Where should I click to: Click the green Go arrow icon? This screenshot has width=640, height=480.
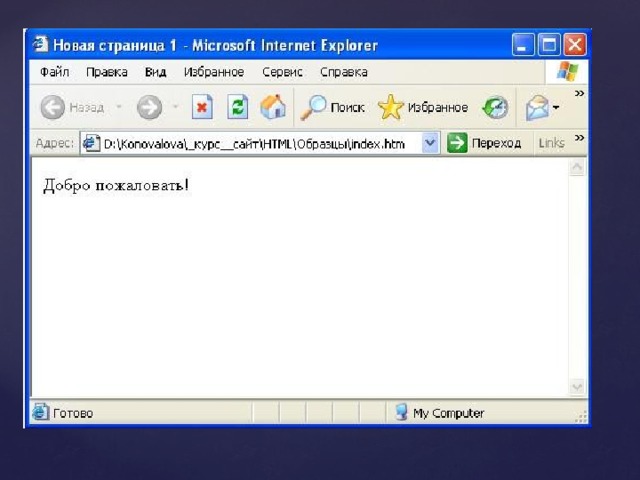[x=457, y=143]
